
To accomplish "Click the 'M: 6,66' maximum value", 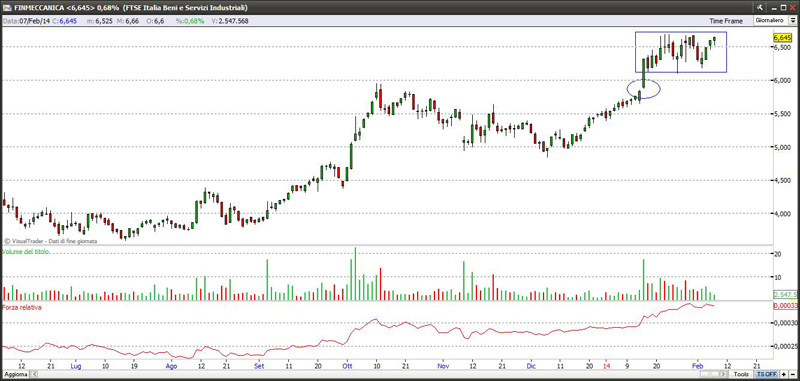I will coord(127,21).
